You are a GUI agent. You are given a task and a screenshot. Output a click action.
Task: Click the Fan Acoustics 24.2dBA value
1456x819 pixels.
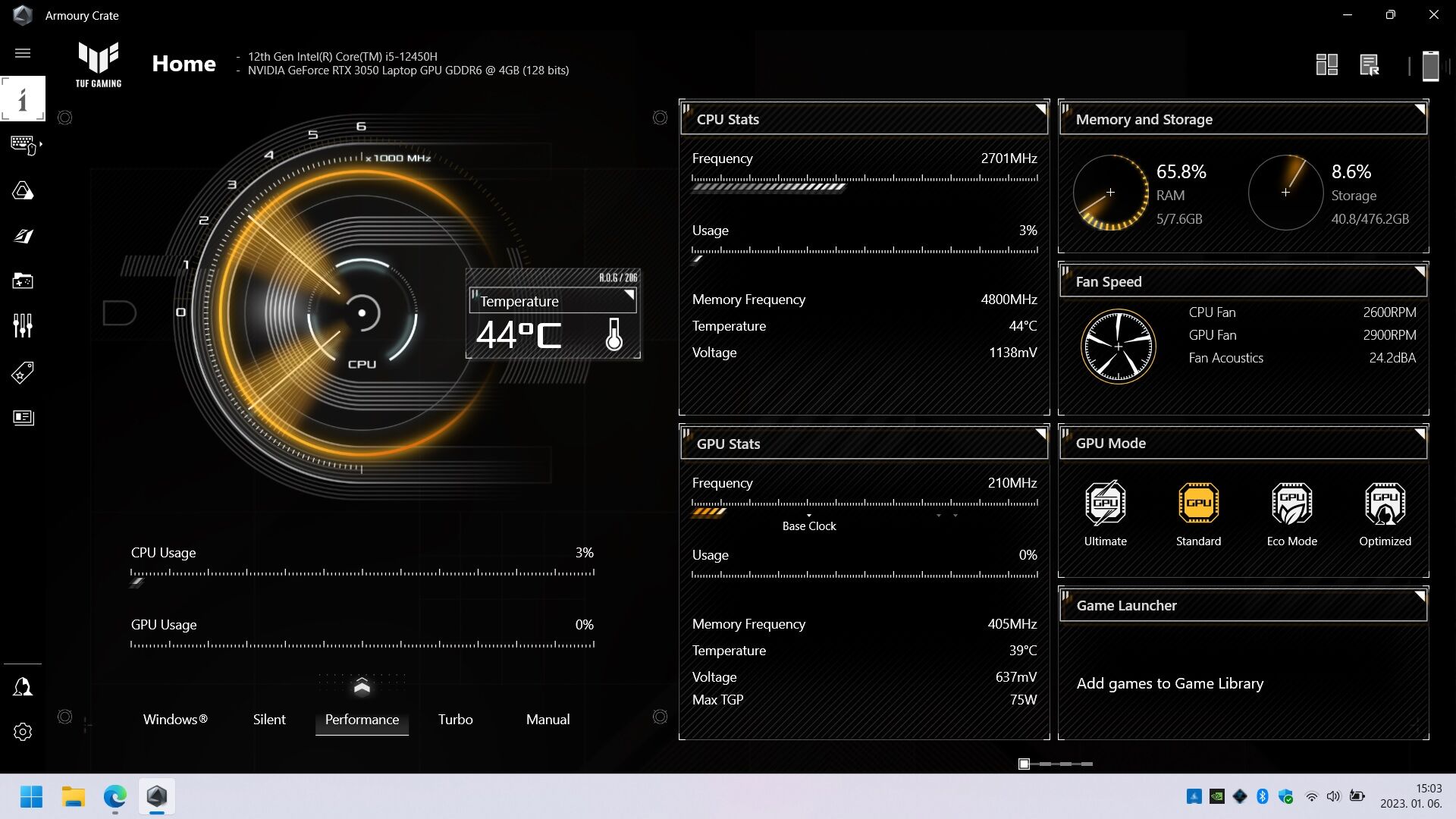coord(1392,358)
